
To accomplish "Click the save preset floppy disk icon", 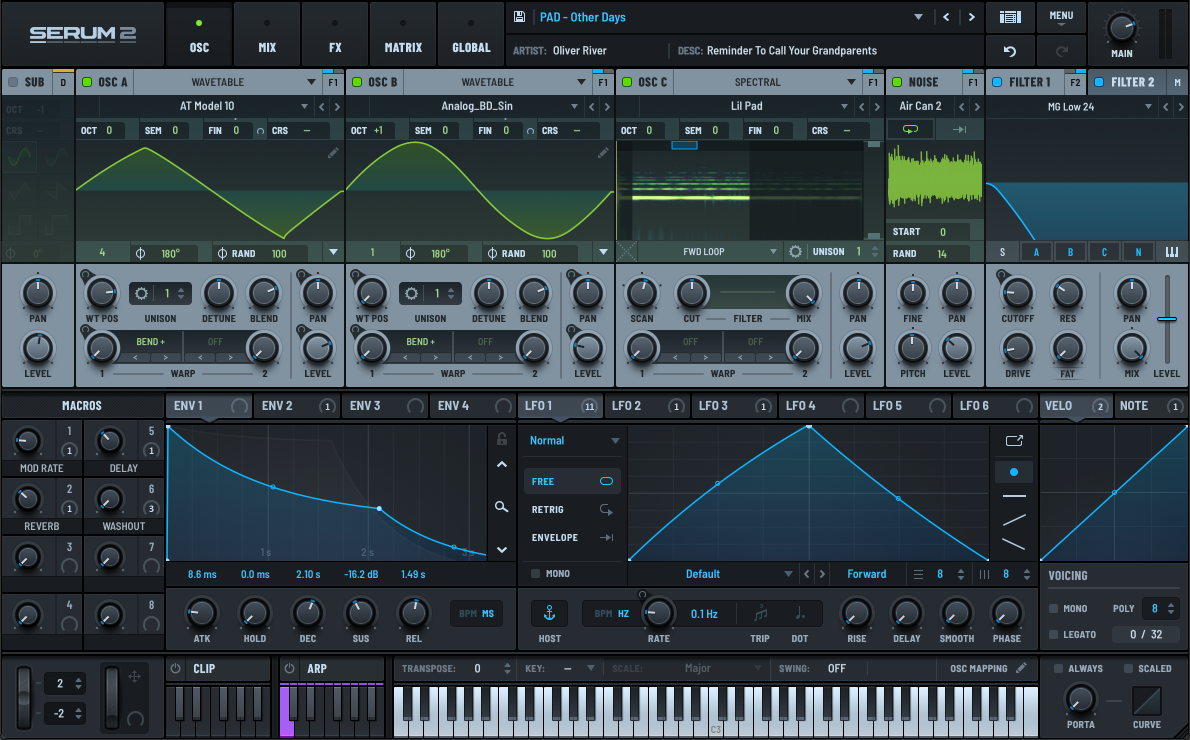I will click(519, 17).
